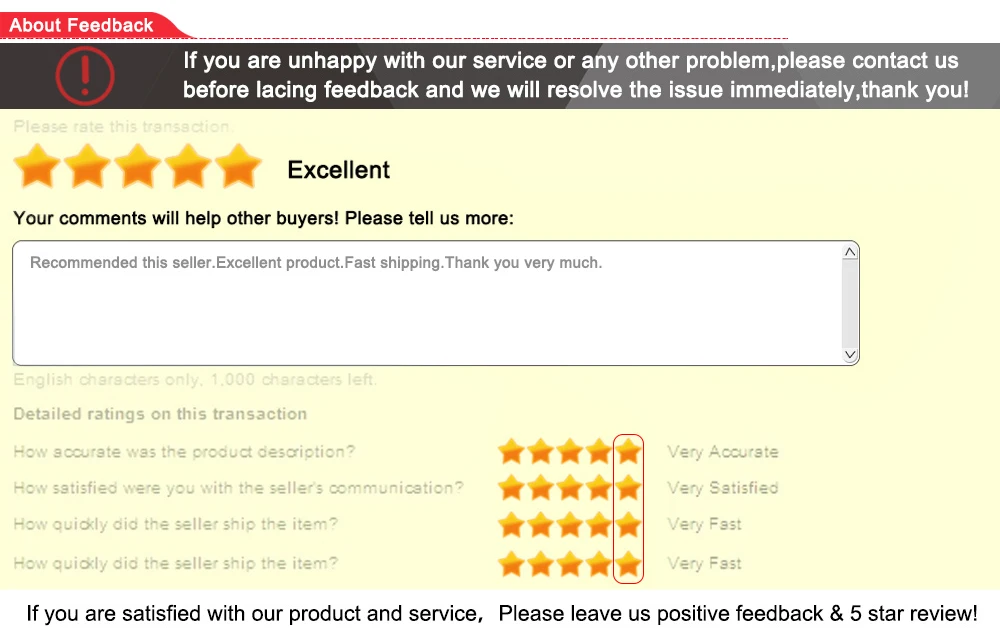This screenshot has width=1000, height=642.
Task: Rate the seller's communication with the fifth star
Action: [628, 488]
